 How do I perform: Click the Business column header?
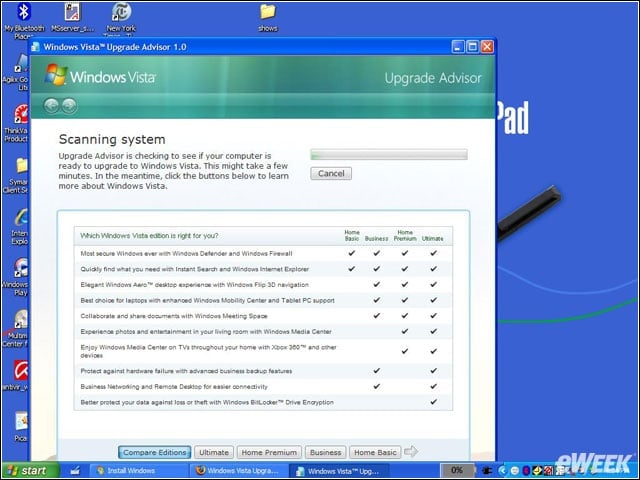pyautogui.click(x=376, y=238)
